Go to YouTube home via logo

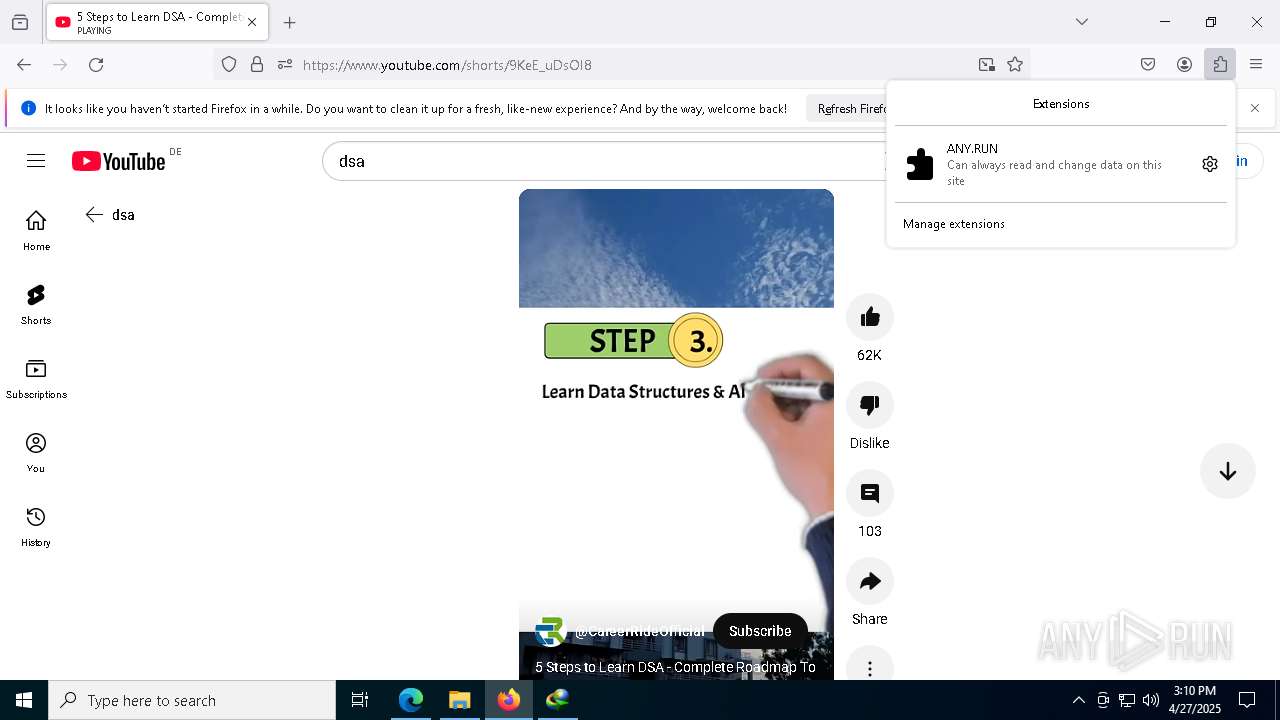(x=118, y=161)
